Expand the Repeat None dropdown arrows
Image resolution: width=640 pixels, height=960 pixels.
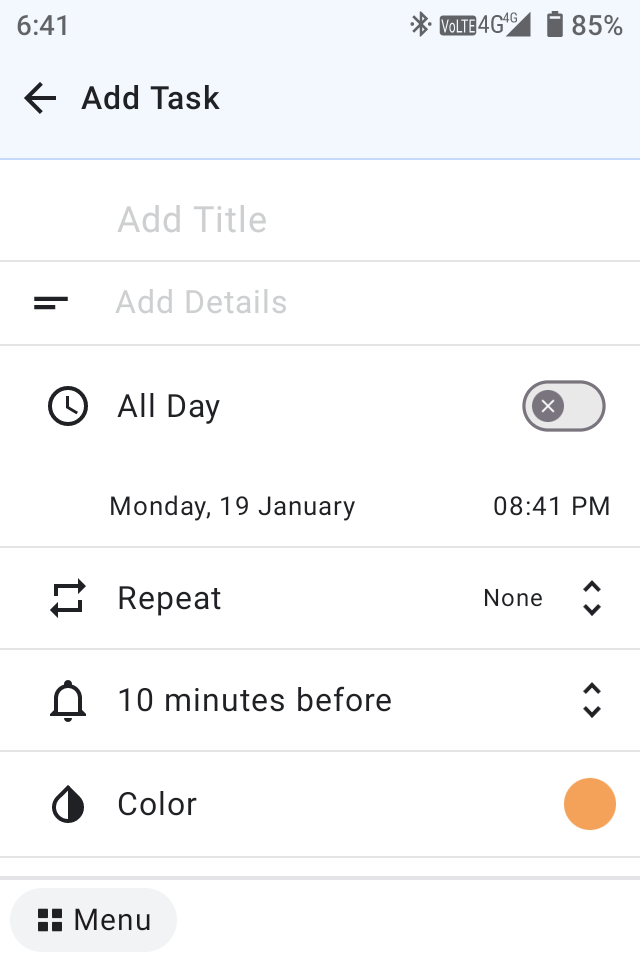point(591,598)
